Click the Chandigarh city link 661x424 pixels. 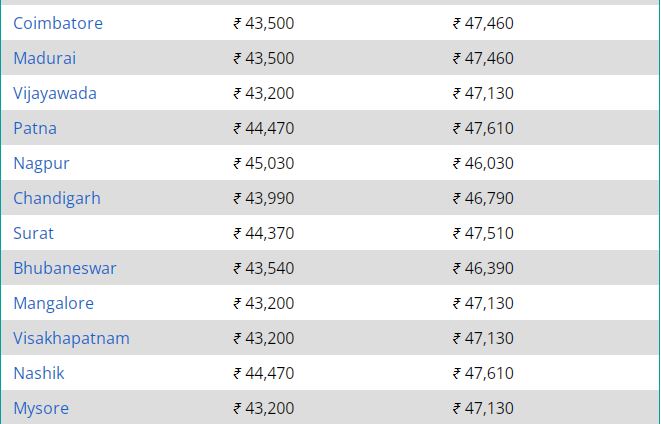coord(57,198)
